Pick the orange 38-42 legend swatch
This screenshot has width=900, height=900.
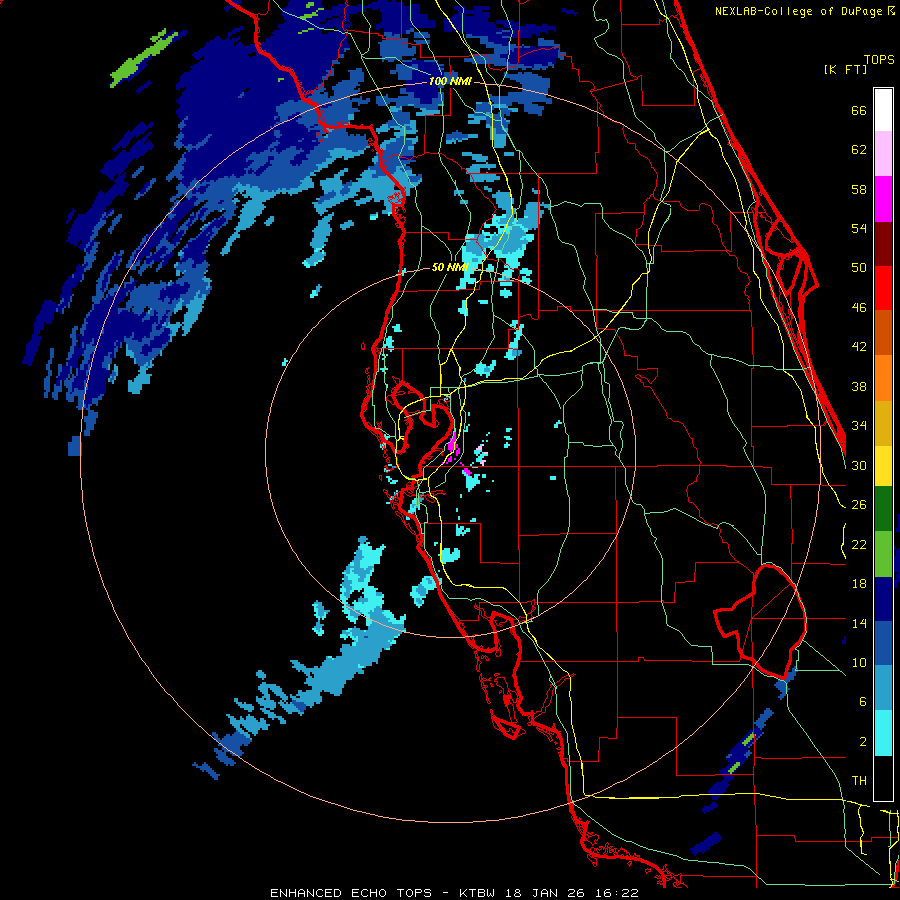883,378
